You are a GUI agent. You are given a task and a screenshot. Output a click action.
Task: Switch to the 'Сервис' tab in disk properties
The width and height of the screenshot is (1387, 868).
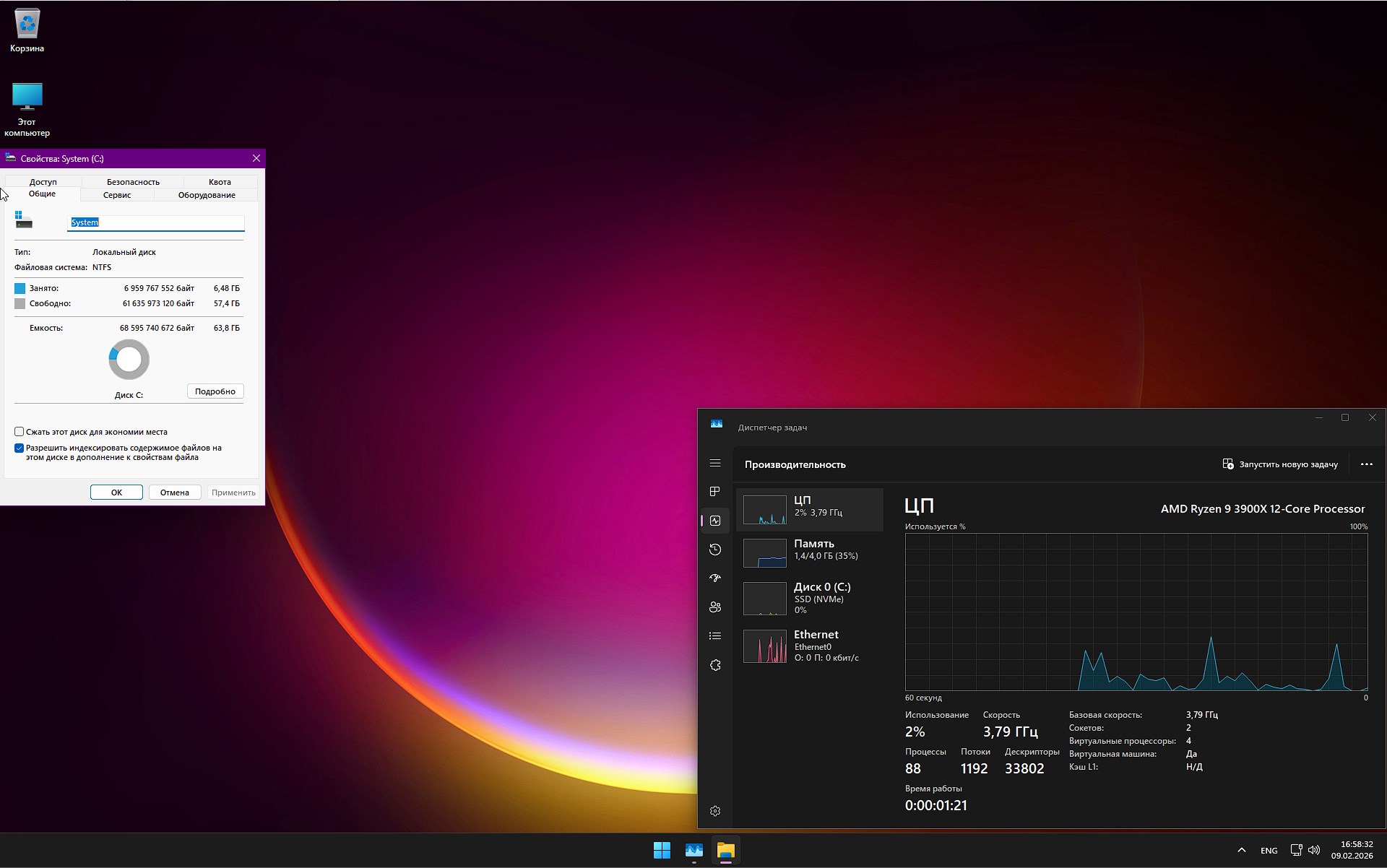[116, 194]
